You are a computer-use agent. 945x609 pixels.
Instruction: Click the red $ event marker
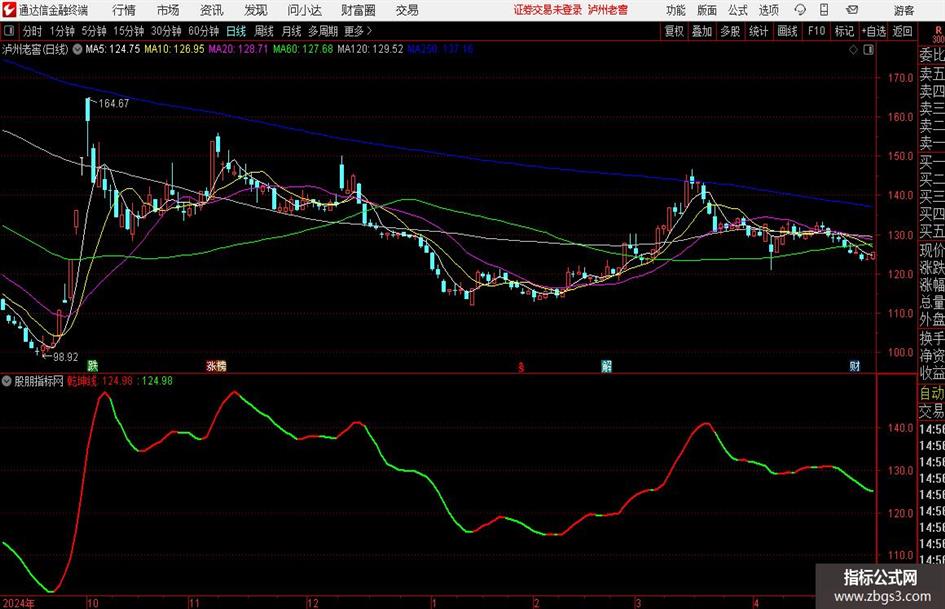522,367
